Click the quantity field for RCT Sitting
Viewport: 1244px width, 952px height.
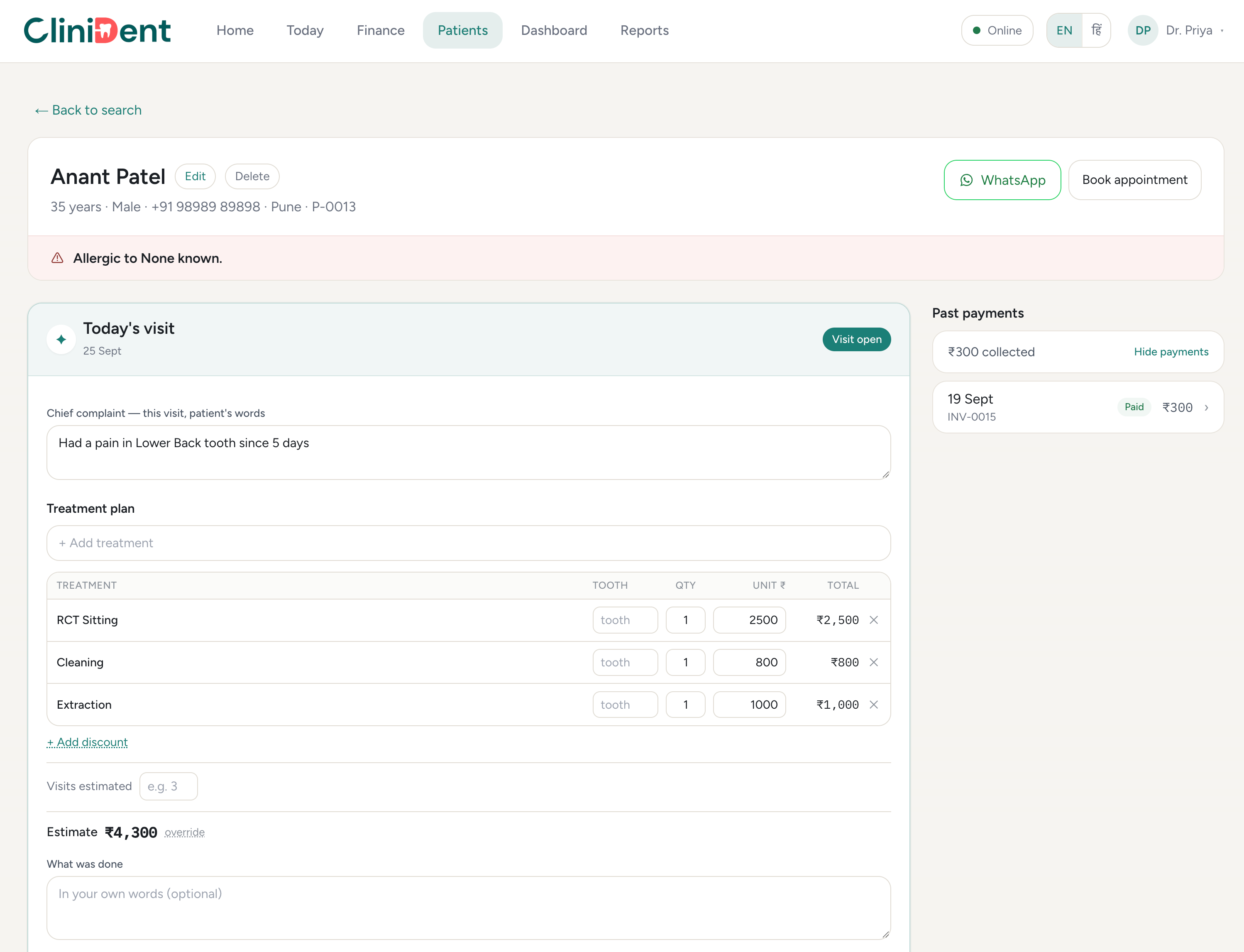click(x=685, y=620)
